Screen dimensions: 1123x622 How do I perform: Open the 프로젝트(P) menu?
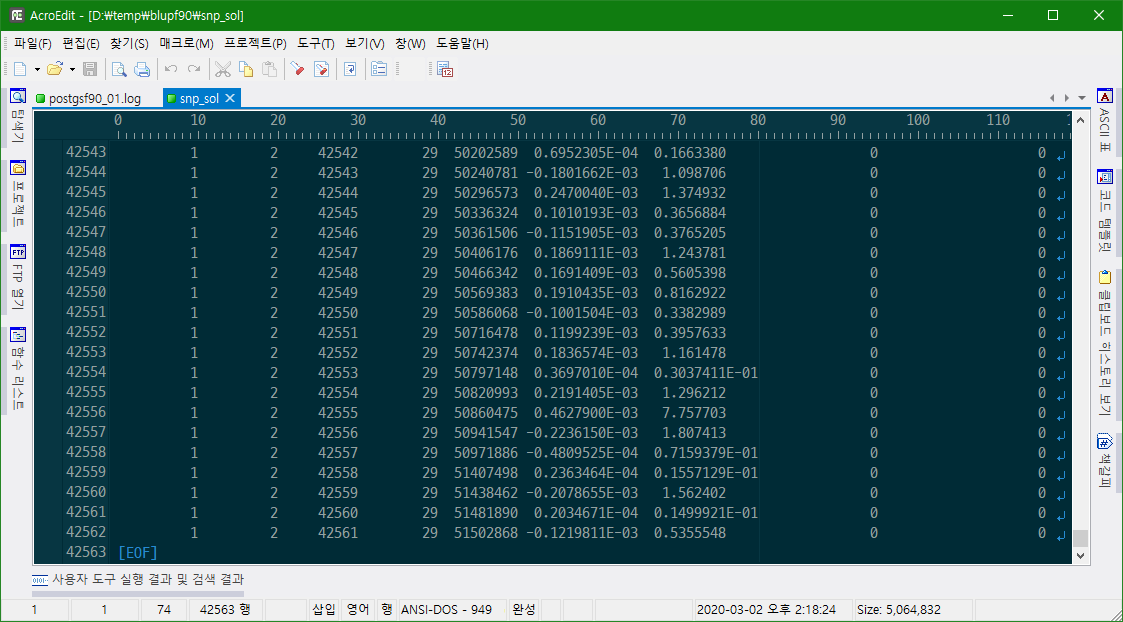click(255, 44)
